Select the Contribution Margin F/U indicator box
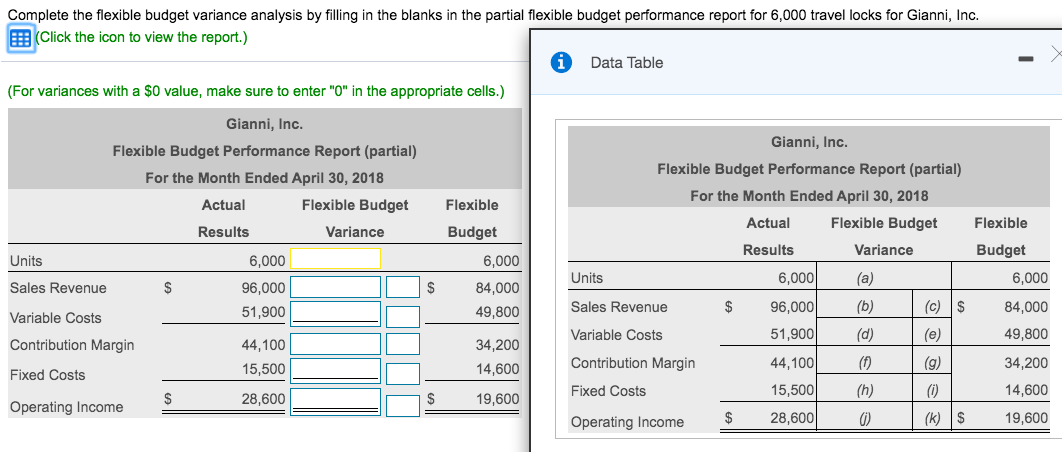This screenshot has width=1062, height=452. pyautogui.click(x=403, y=343)
